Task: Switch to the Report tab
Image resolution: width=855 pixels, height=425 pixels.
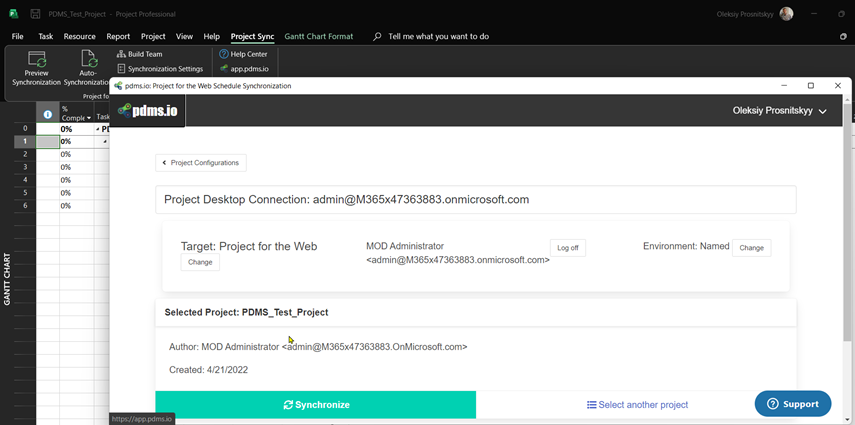Action: pos(118,37)
